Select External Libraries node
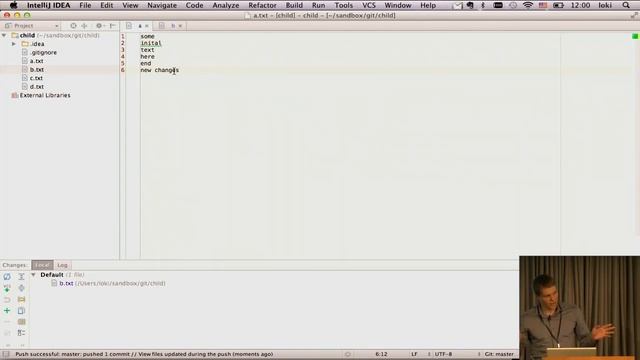Viewport: 640px width, 360px height. point(45,95)
